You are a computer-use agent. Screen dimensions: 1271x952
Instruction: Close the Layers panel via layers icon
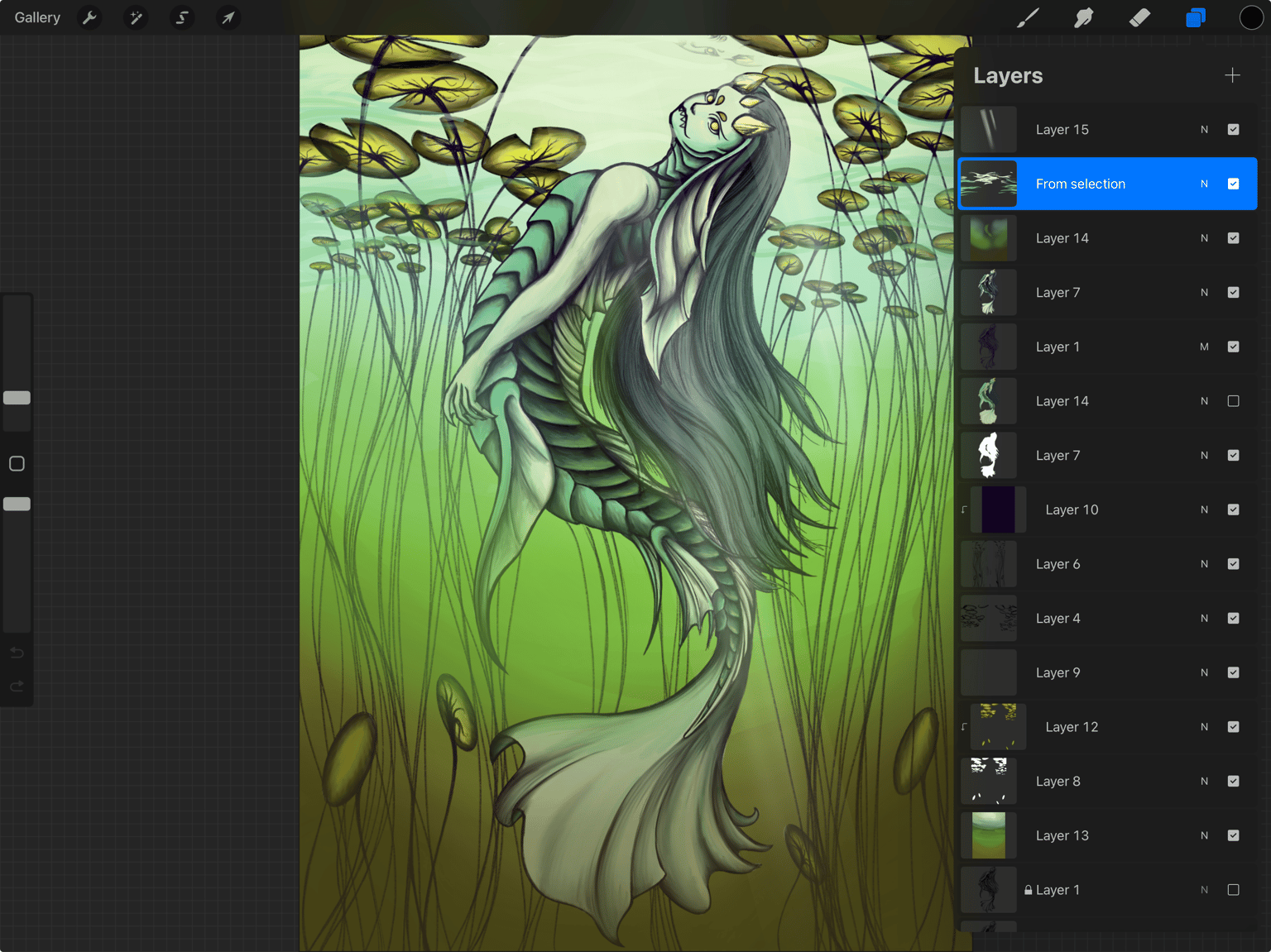pos(1196,17)
